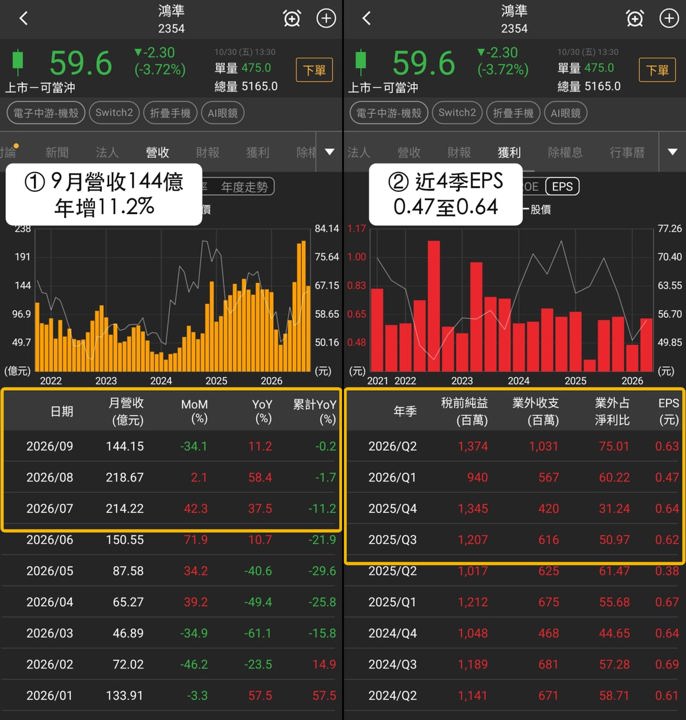Select the 2026/08 revenue row
686x720 pixels.
171,478
